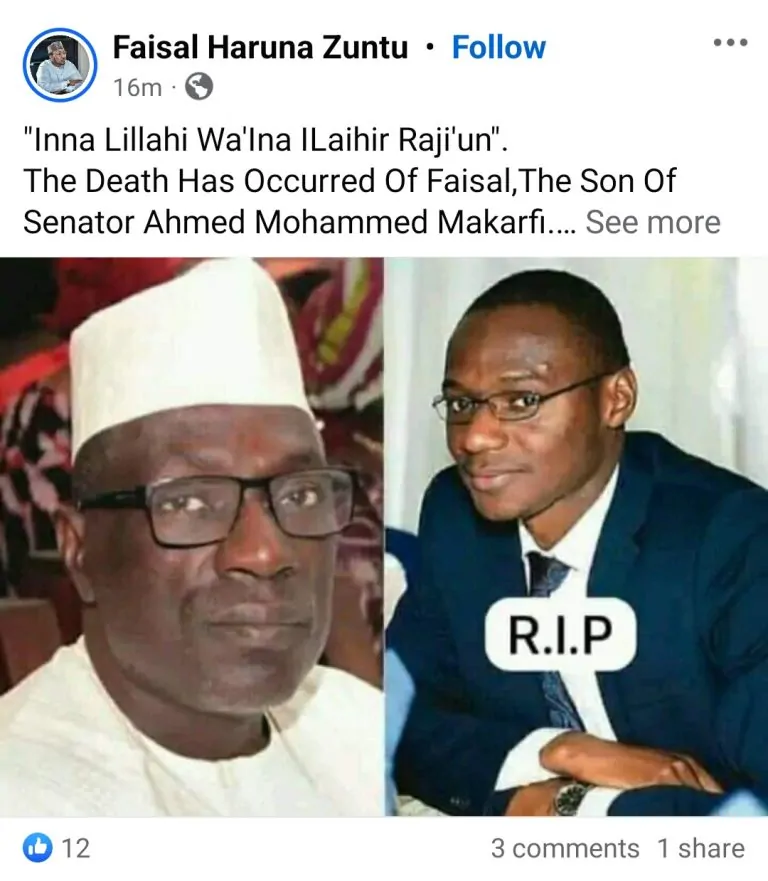Click the blue thumbs-up reaction icon
The image size is (768, 881).
click(x=38, y=847)
